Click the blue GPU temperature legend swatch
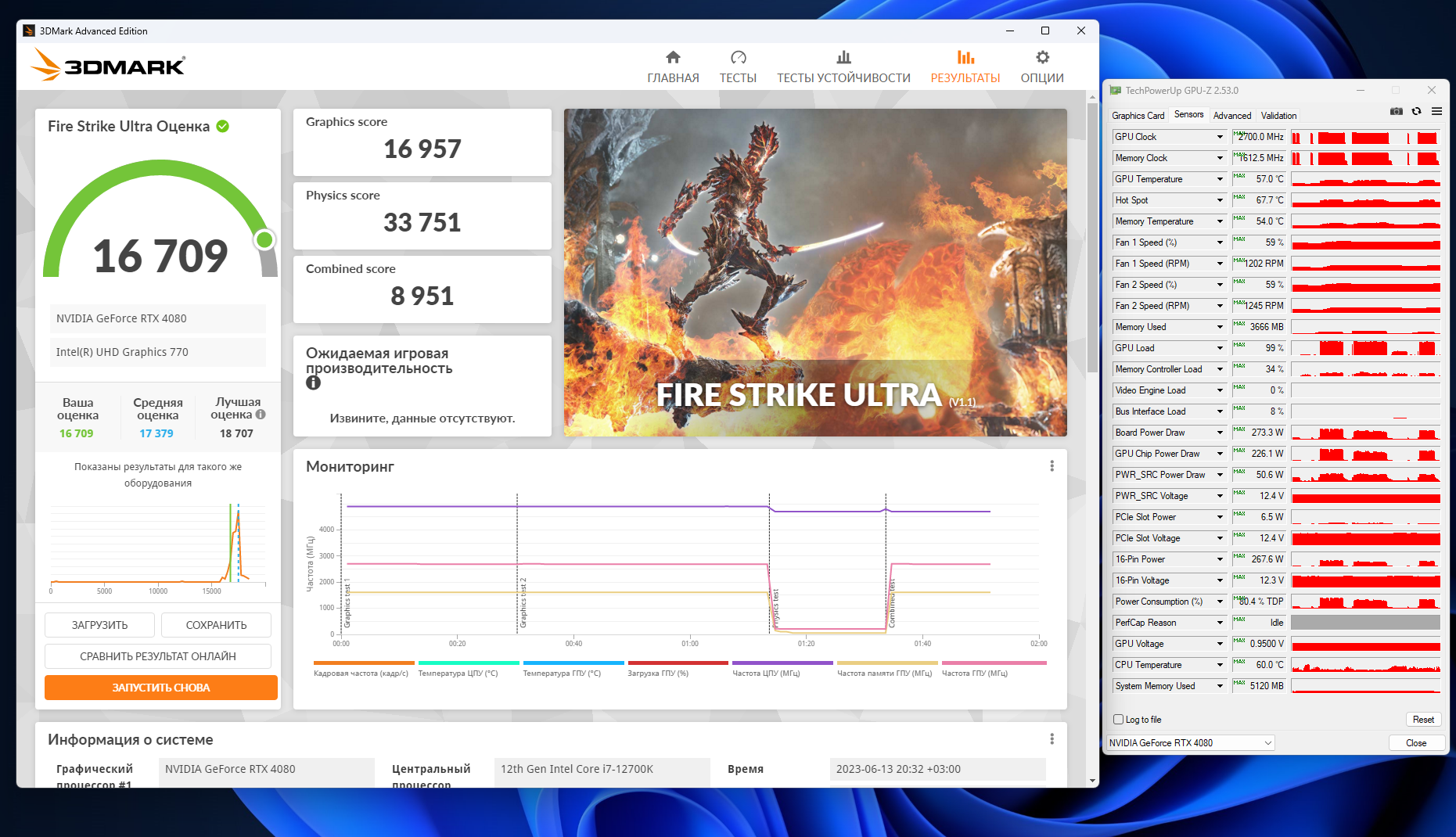This screenshot has height=837, width=1456. coord(573,663)
